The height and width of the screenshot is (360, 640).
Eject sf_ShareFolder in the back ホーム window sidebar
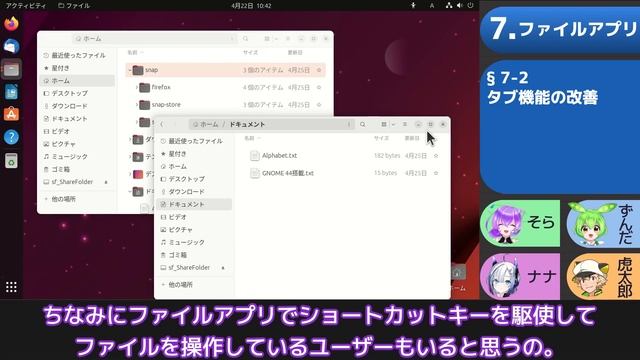(x=106, y=182)
